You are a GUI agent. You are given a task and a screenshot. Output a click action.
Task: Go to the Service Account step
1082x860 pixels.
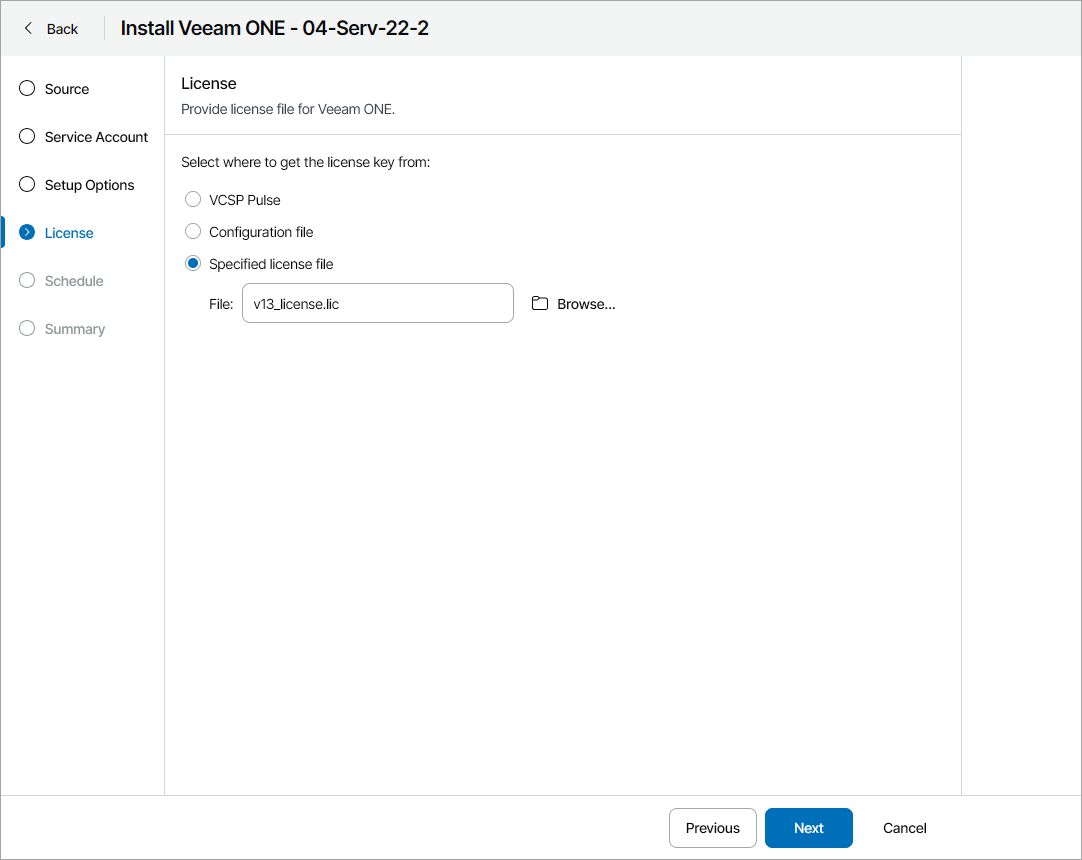click(x=96, y=137)
